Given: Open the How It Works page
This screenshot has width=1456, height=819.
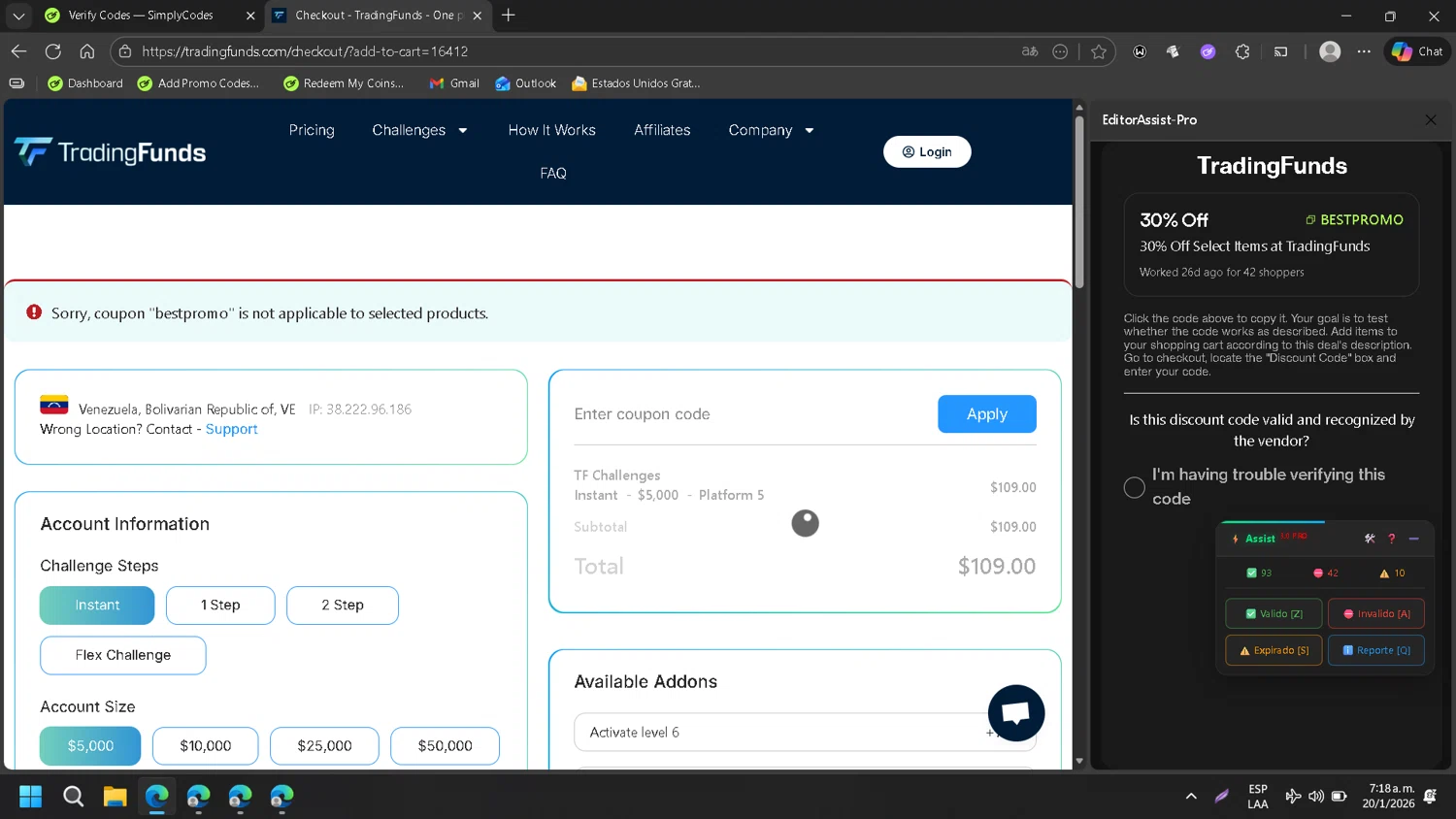Looking at the screenshot, I should tap(551, 130).
